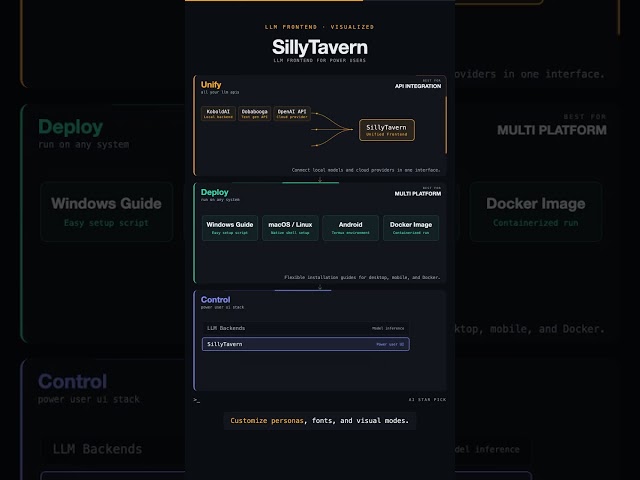Click the large dimmed Deploy heading in the background
This screenshot has width=640, height=480.
70,127
